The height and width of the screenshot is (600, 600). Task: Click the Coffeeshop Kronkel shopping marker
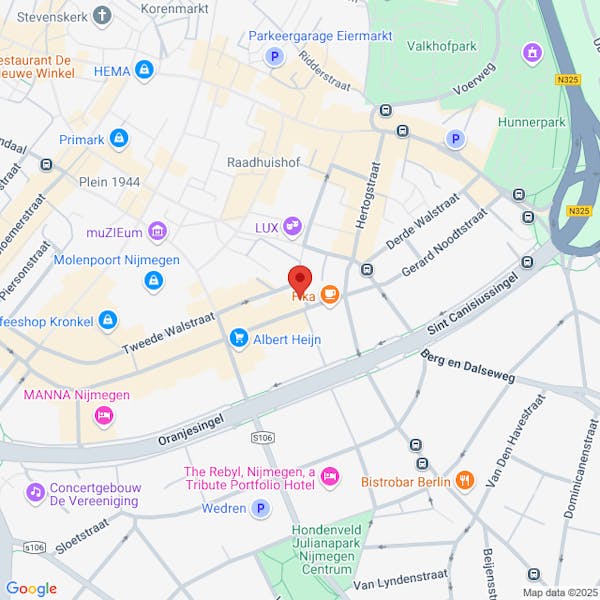[x=108, y=320]
